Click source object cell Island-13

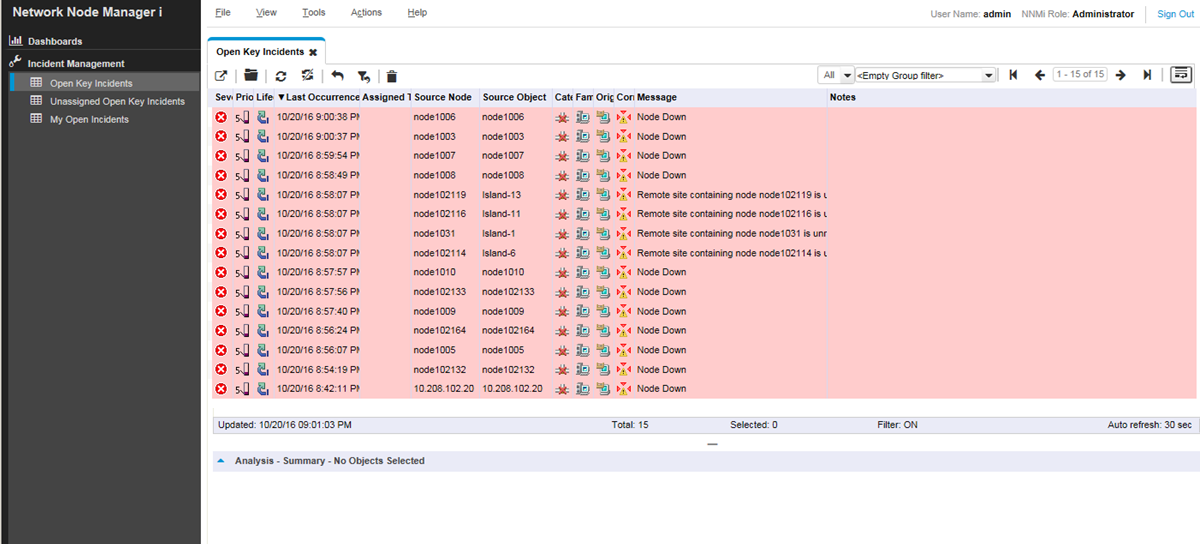[x=501, y=194]
